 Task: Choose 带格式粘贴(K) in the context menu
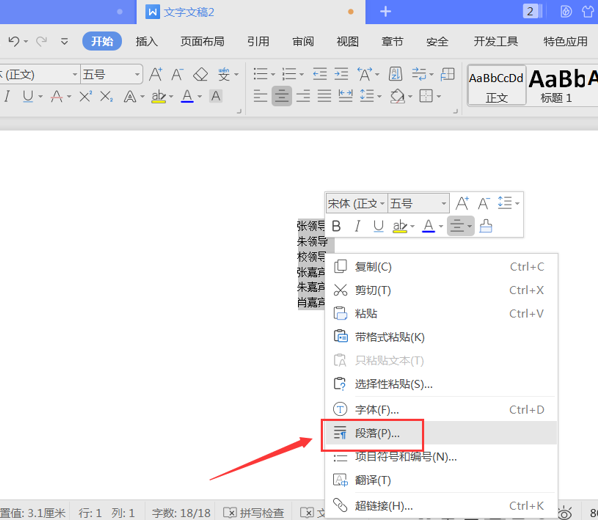441,337
